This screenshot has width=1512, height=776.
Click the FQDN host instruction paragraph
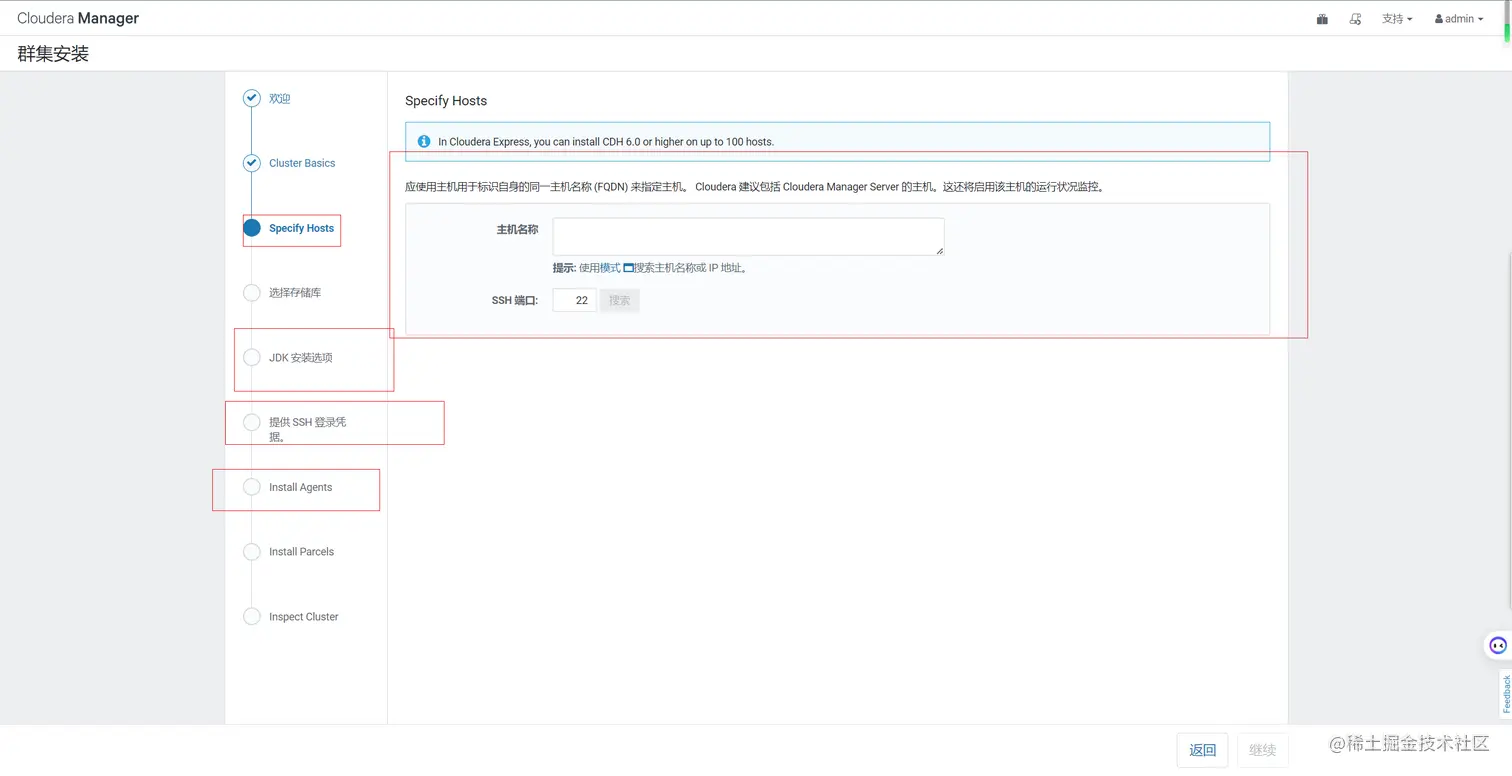pyautogui.click(x=754, y=187)
